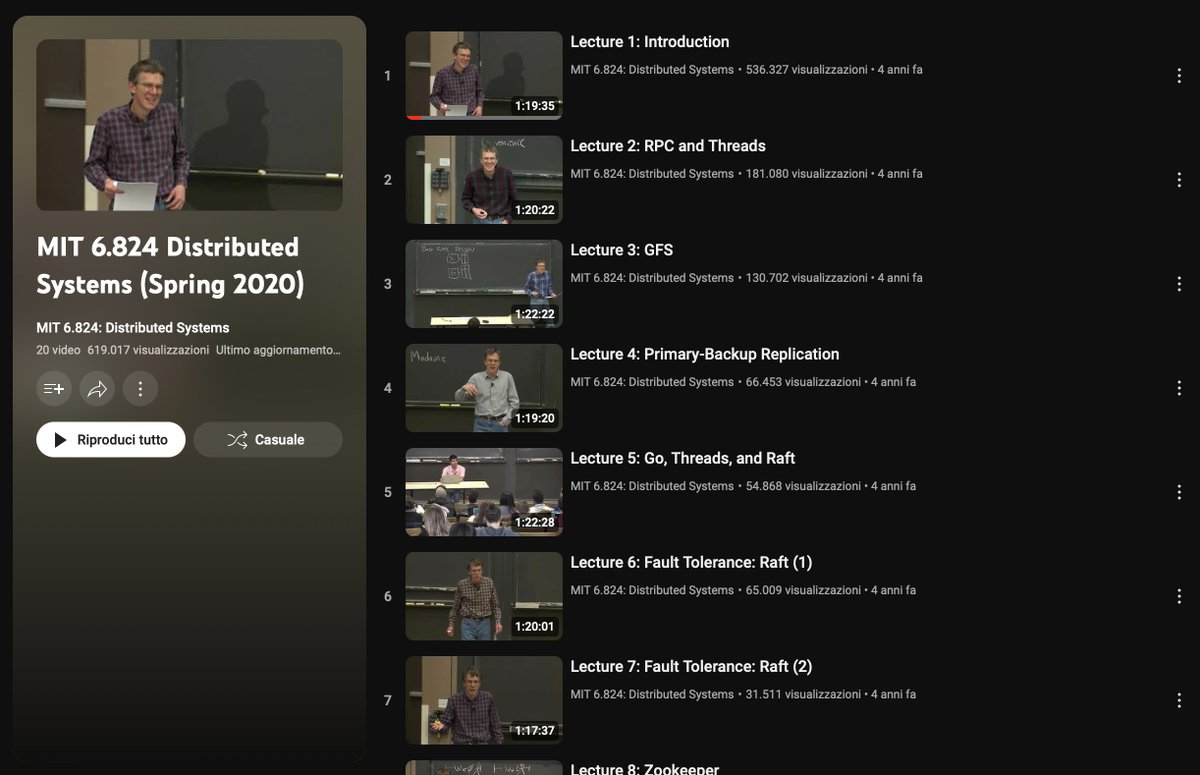Screen dimensions: 1200x775
Task: Click the Lecture 1 thumbnail showing 1:19:35
Action: pyautogui.click(x=484, y=76)
